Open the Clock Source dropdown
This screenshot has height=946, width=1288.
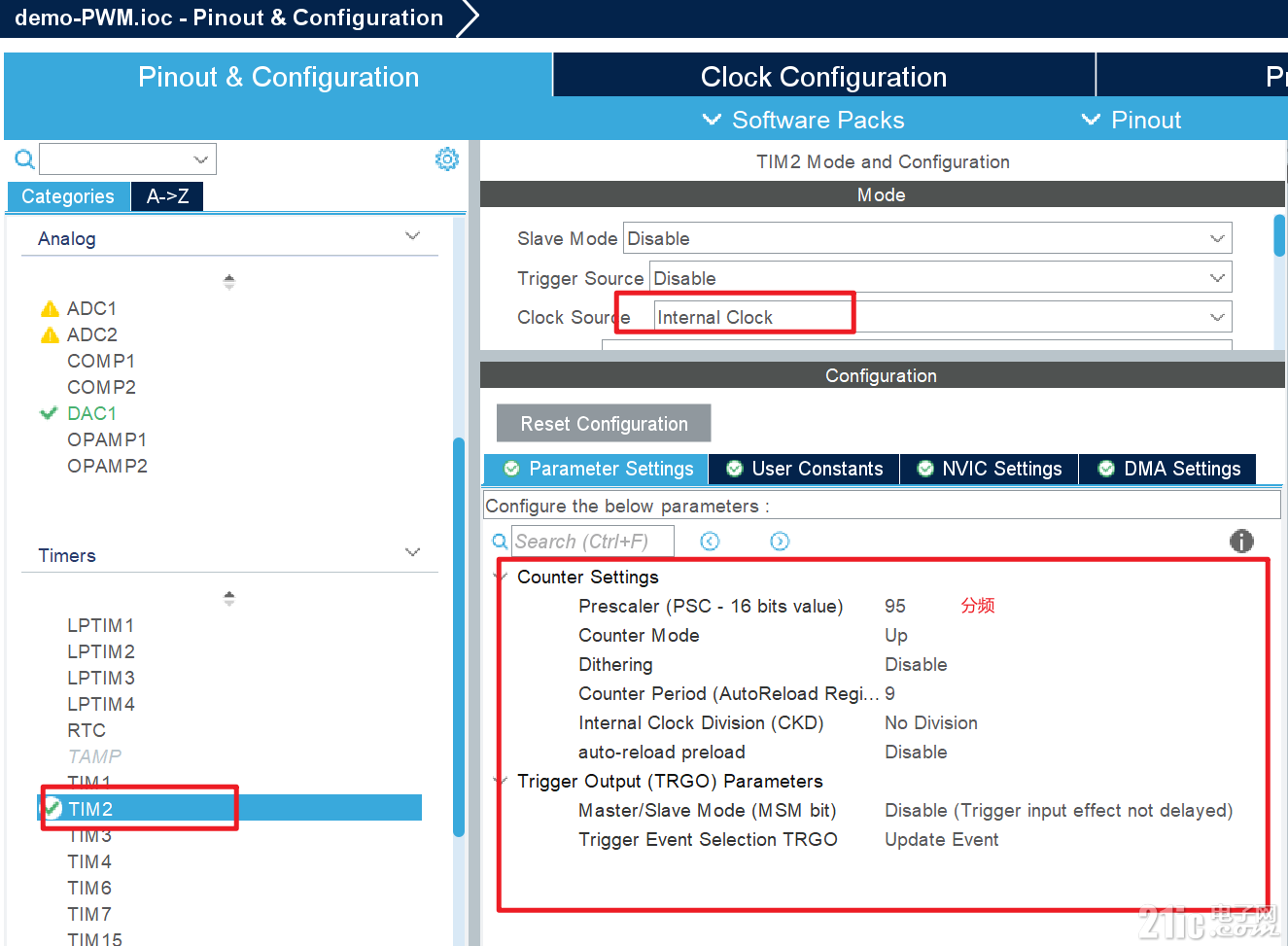click(1217, 317)
